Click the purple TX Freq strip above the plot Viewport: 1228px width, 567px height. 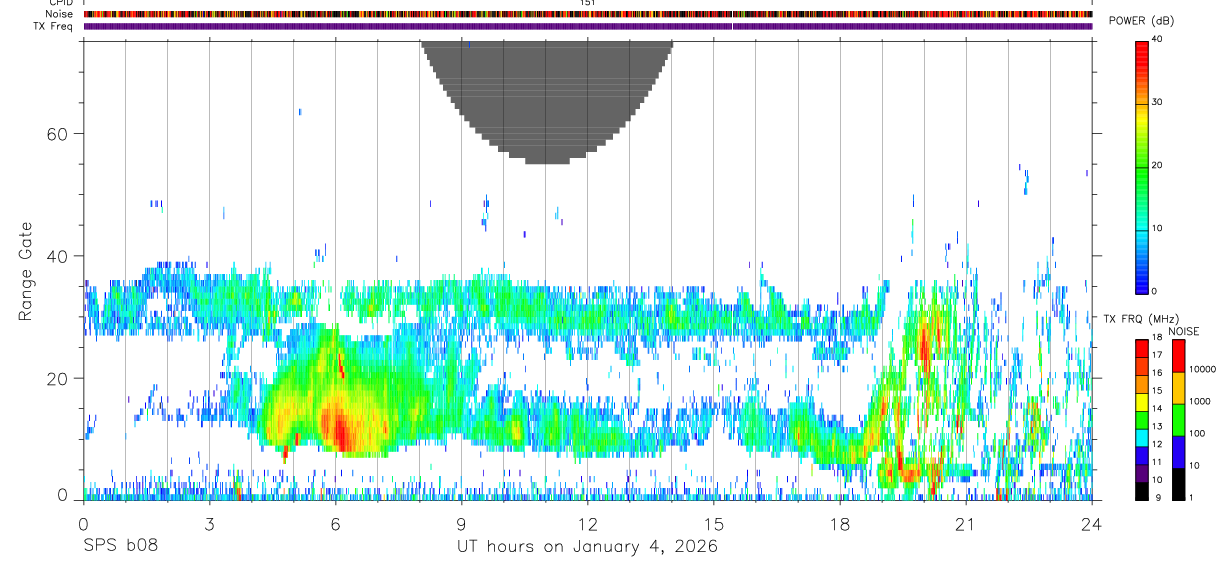tap(588, 26)
